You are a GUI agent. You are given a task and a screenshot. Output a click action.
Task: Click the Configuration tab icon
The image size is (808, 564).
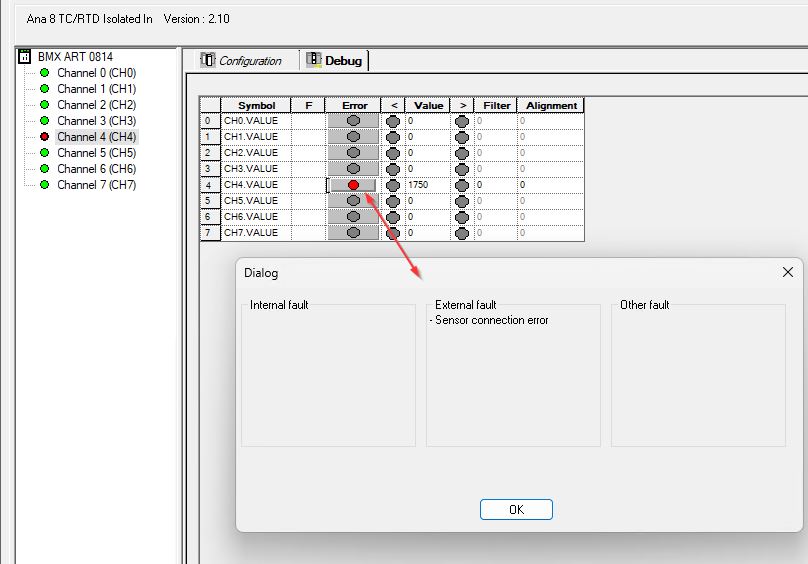208,60
